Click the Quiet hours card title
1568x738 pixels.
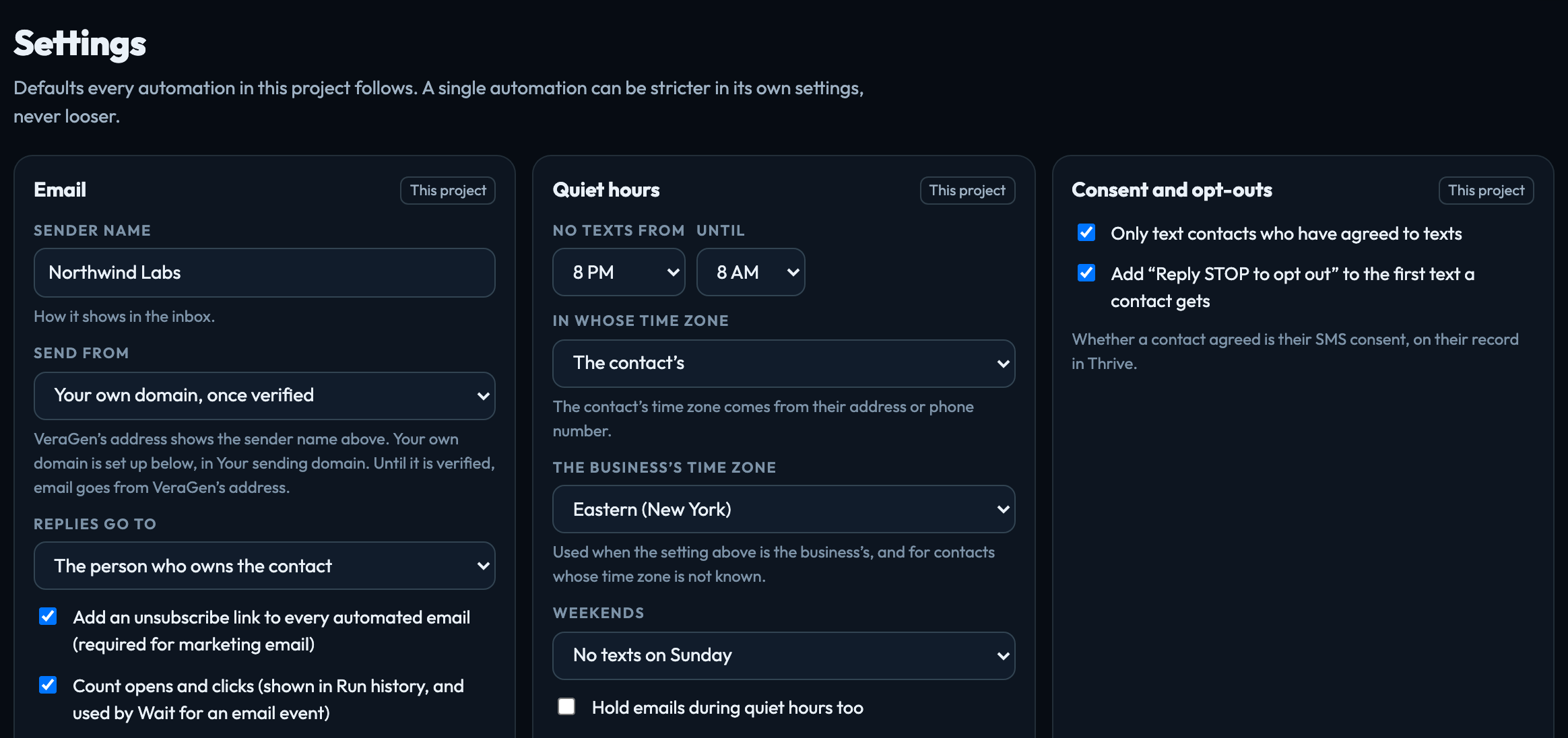tap(606, 190)
